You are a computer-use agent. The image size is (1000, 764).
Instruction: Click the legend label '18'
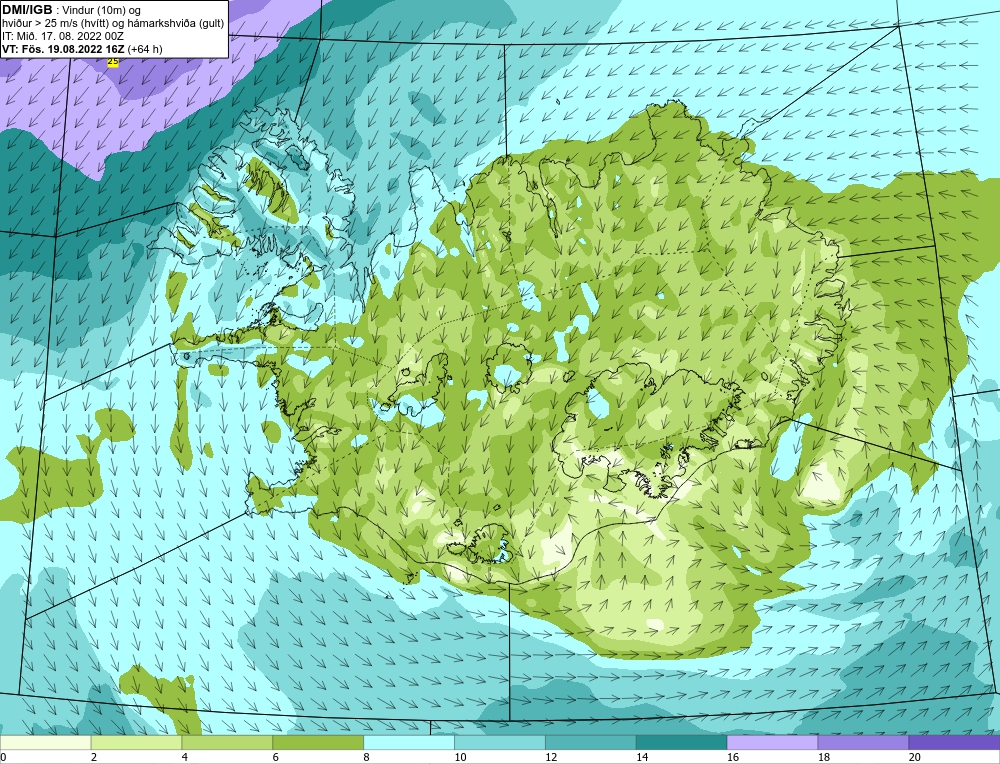pyautogui.click(x=823, y=757)
